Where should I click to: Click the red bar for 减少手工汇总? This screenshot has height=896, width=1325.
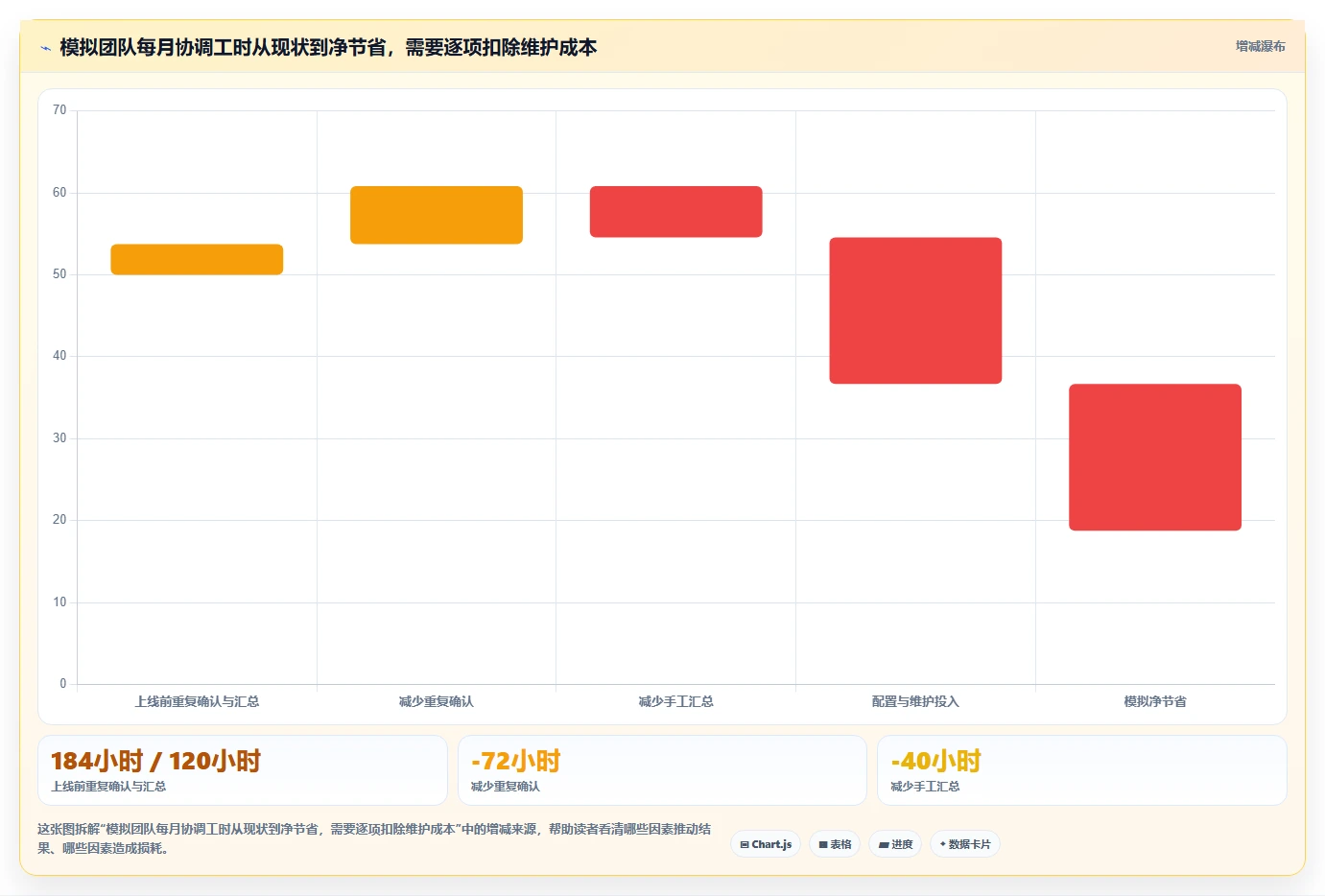tap(676, 212)
